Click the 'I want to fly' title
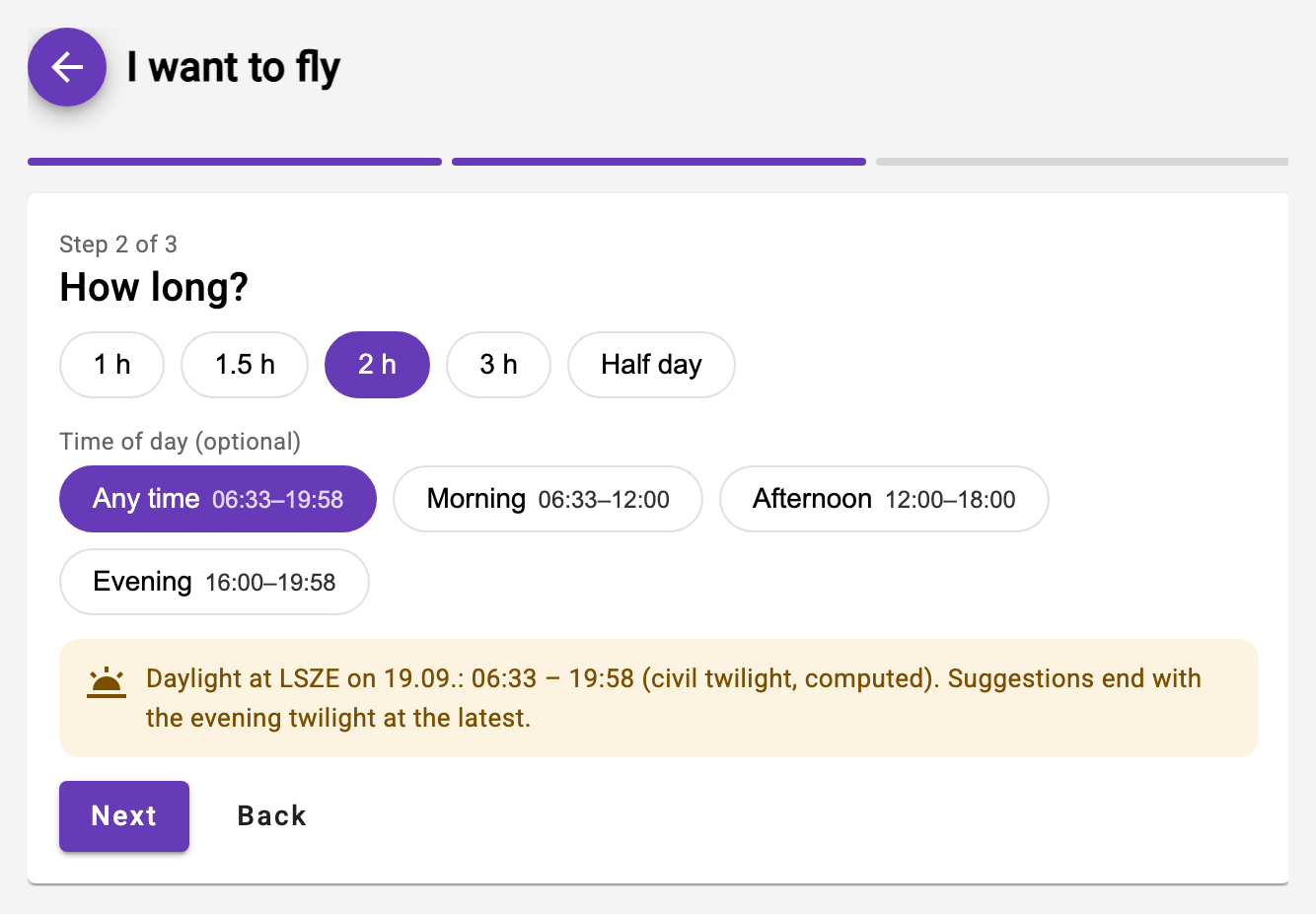 click(x=234, y=68)
